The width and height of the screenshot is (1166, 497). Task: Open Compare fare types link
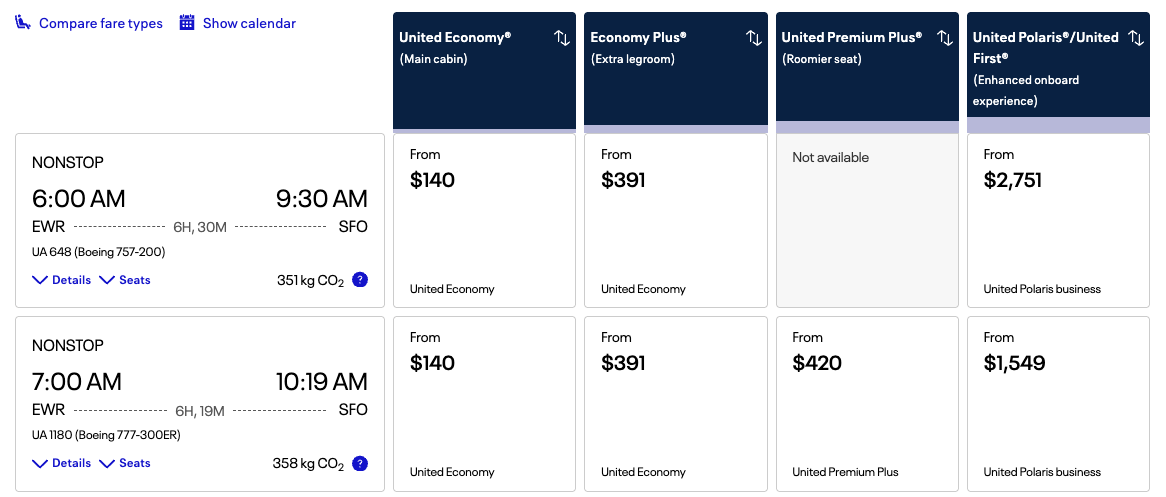tap(100, 23)
